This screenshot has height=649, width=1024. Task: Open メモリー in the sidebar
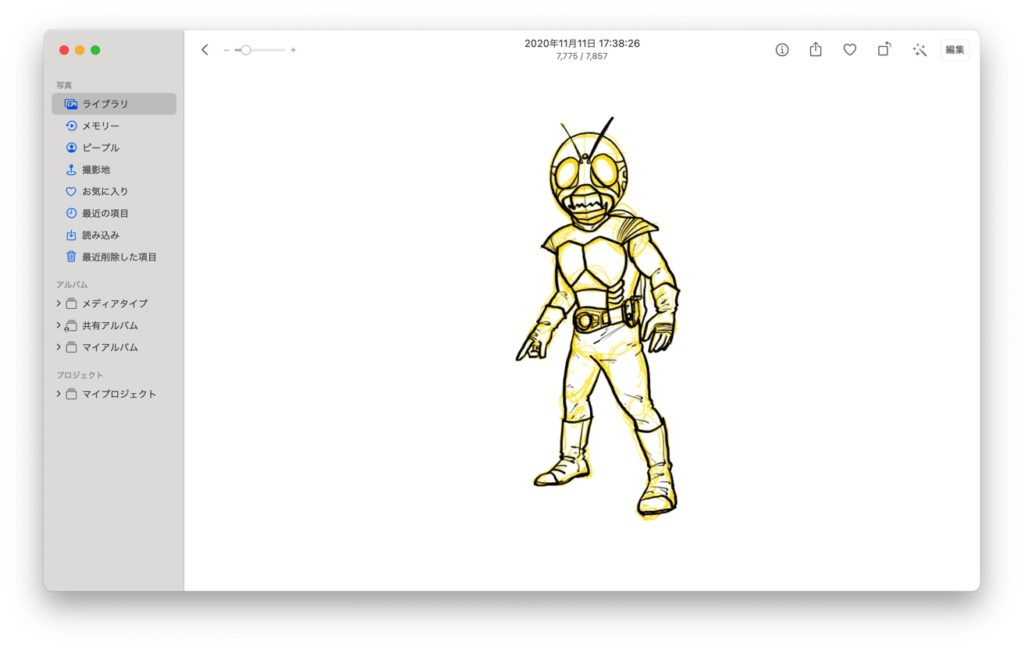point(114,125)
